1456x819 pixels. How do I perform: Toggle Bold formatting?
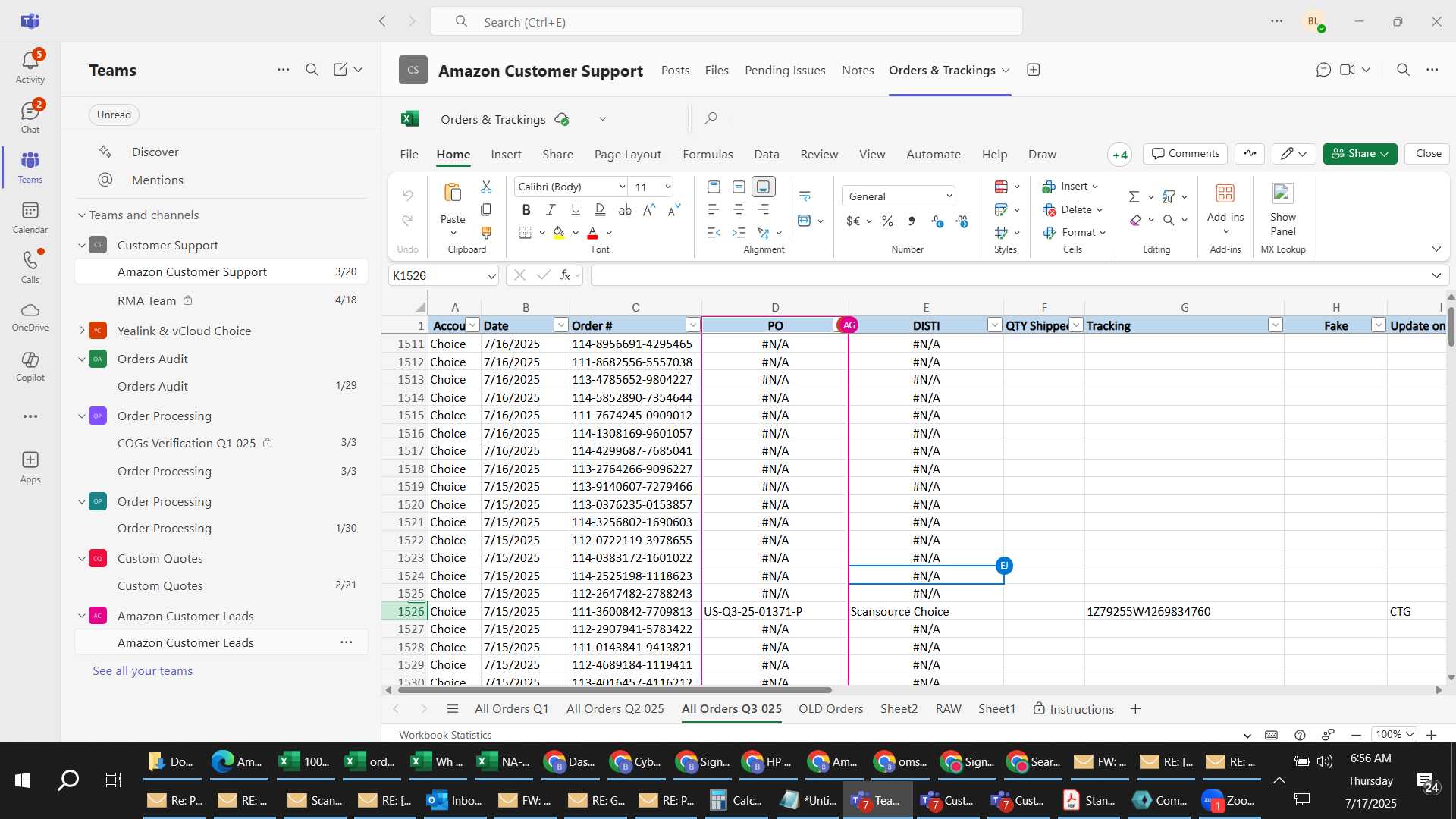[x=526, y=210]
